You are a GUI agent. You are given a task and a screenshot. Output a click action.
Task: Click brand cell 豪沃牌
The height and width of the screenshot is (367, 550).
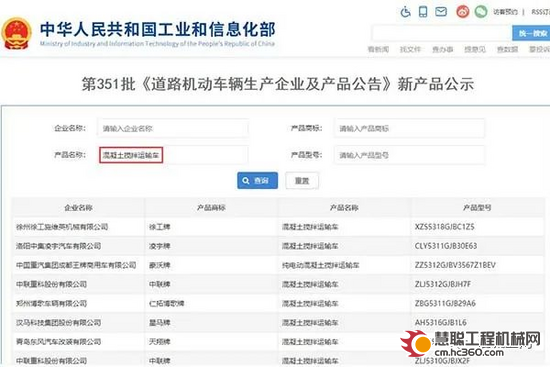[160, 265]
